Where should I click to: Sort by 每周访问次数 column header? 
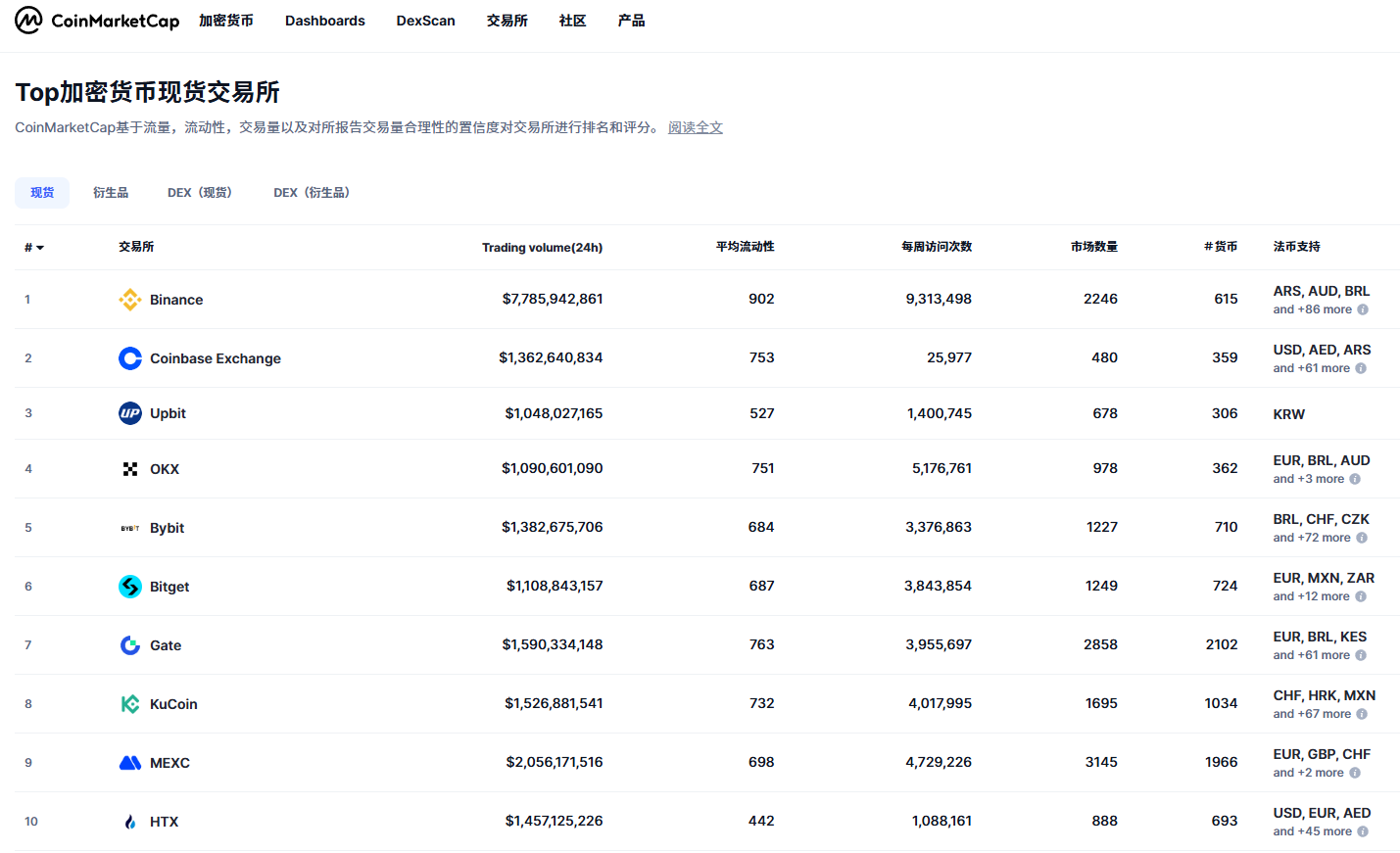coord(937,247)
